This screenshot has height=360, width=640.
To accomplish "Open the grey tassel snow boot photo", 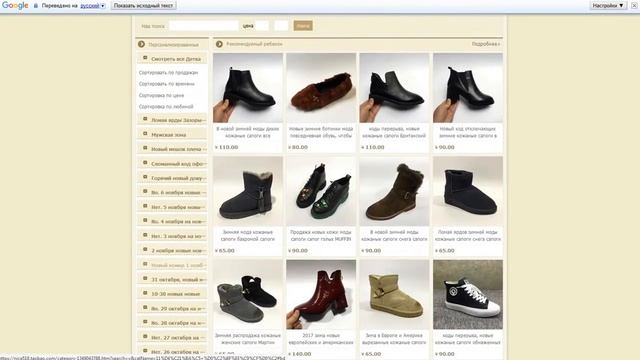I will (248, 191).
